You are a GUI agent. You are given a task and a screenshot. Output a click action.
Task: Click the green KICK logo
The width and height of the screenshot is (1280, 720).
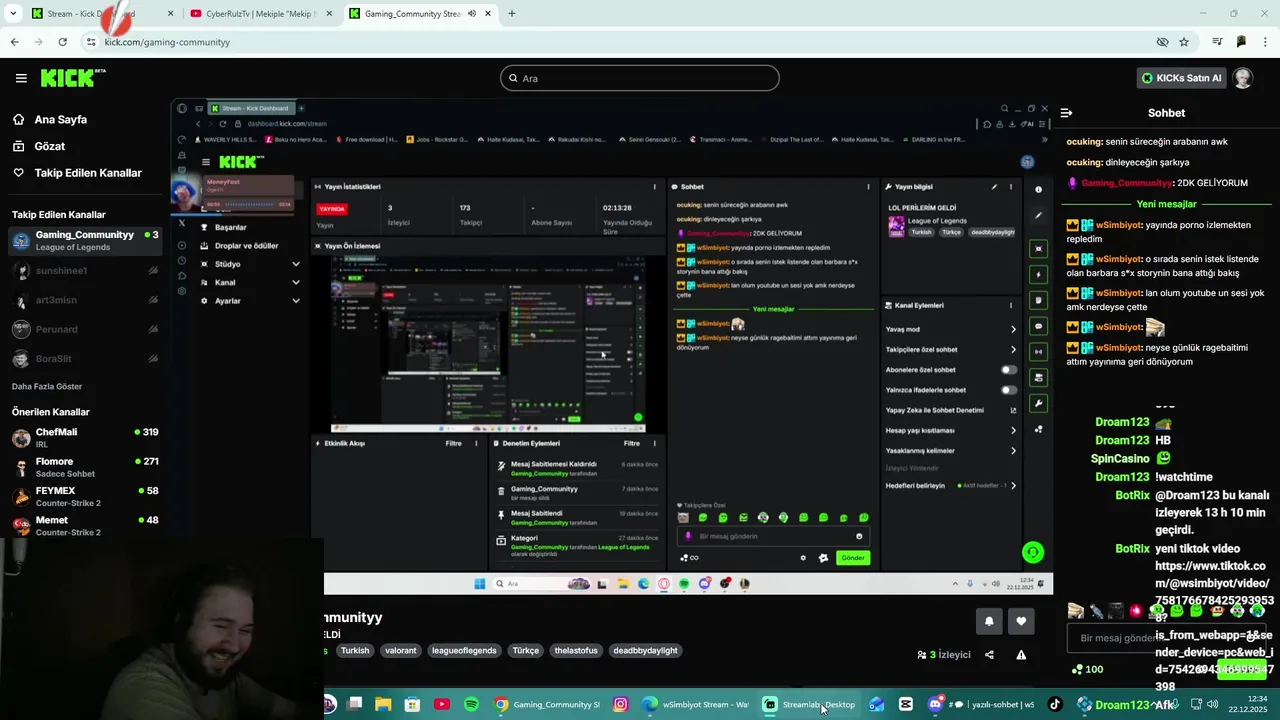point(73,78)
